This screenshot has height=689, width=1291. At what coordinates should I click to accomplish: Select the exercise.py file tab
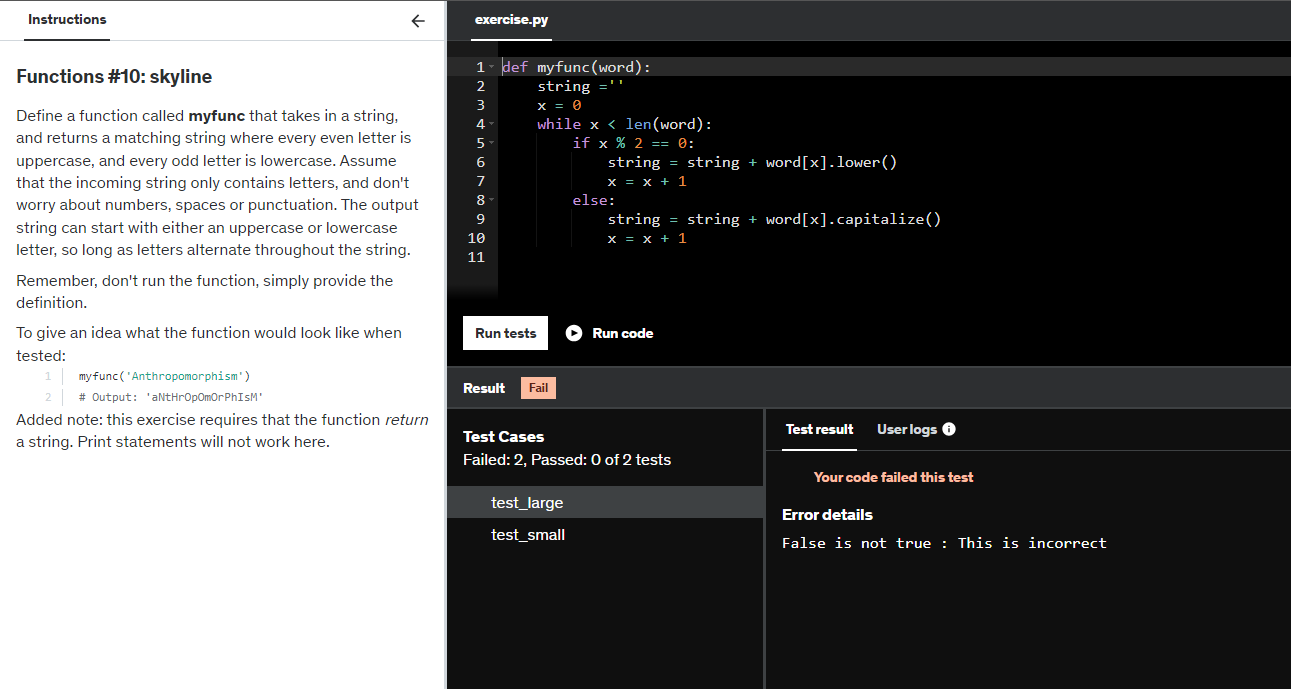pos(511,19)
